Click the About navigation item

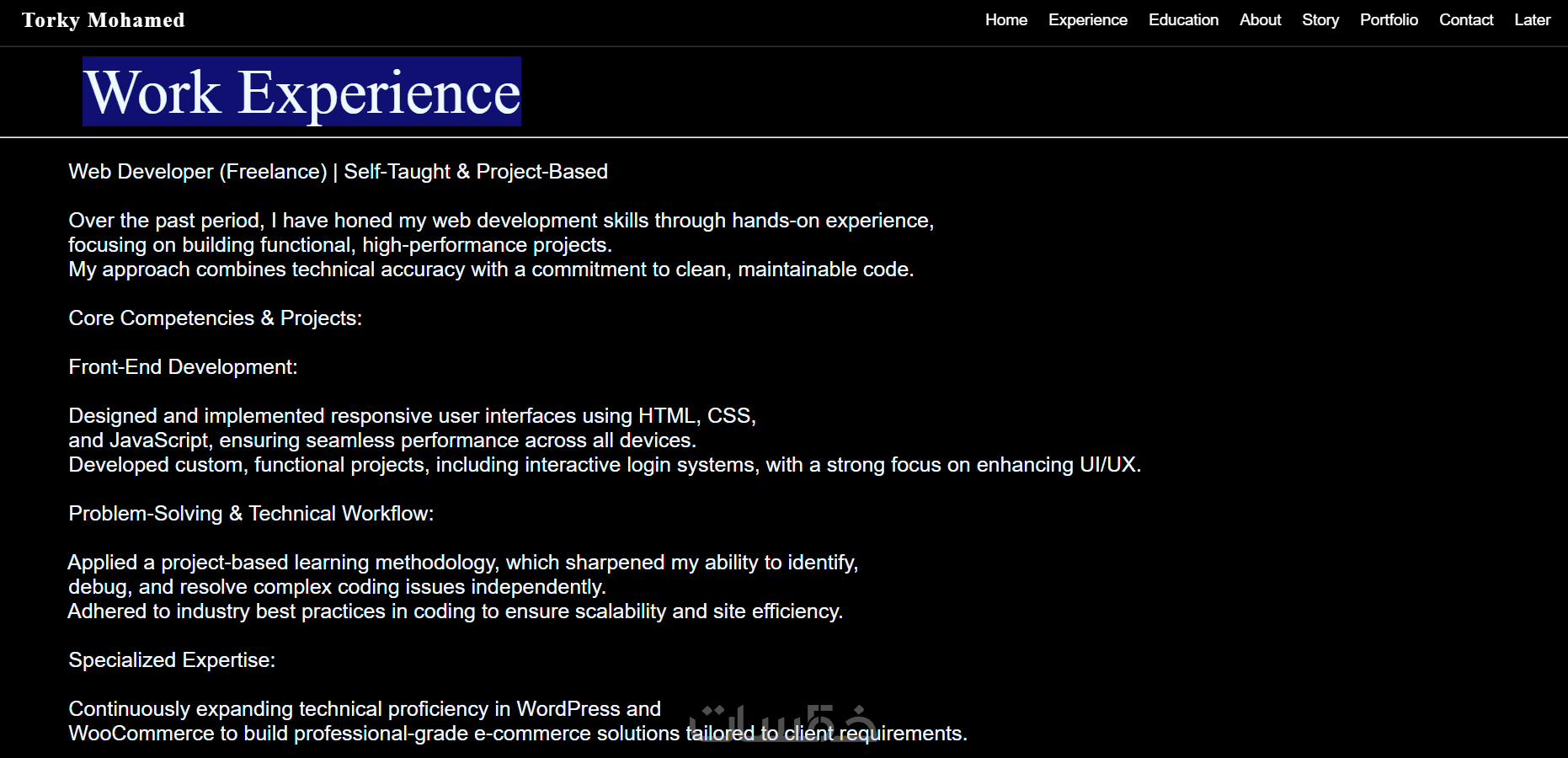click(1260, 19)
